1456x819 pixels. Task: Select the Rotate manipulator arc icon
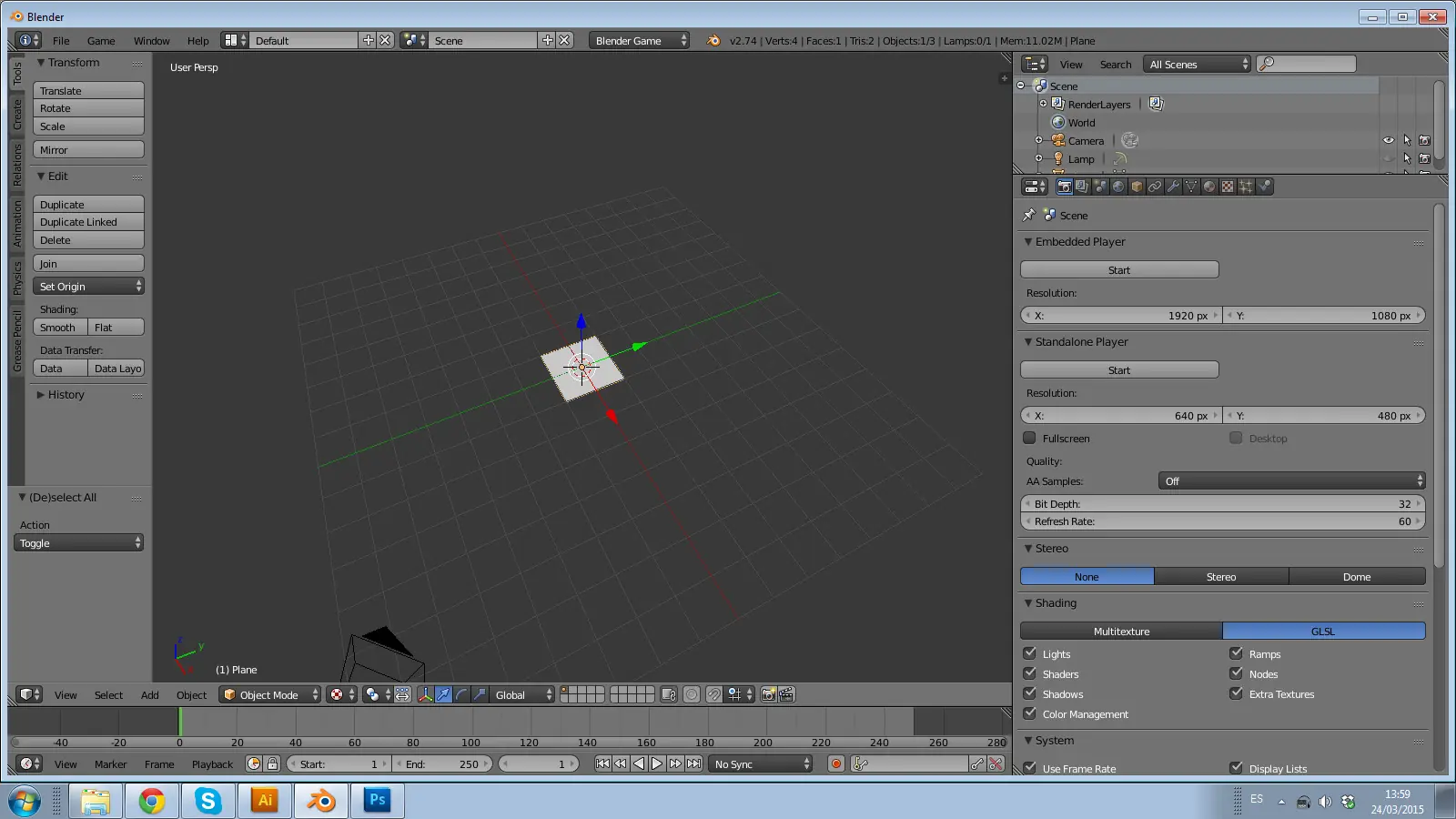(461, 694)
